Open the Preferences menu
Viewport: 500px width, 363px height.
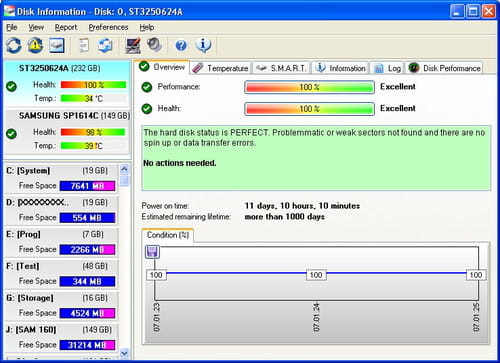tap(108, 27)
